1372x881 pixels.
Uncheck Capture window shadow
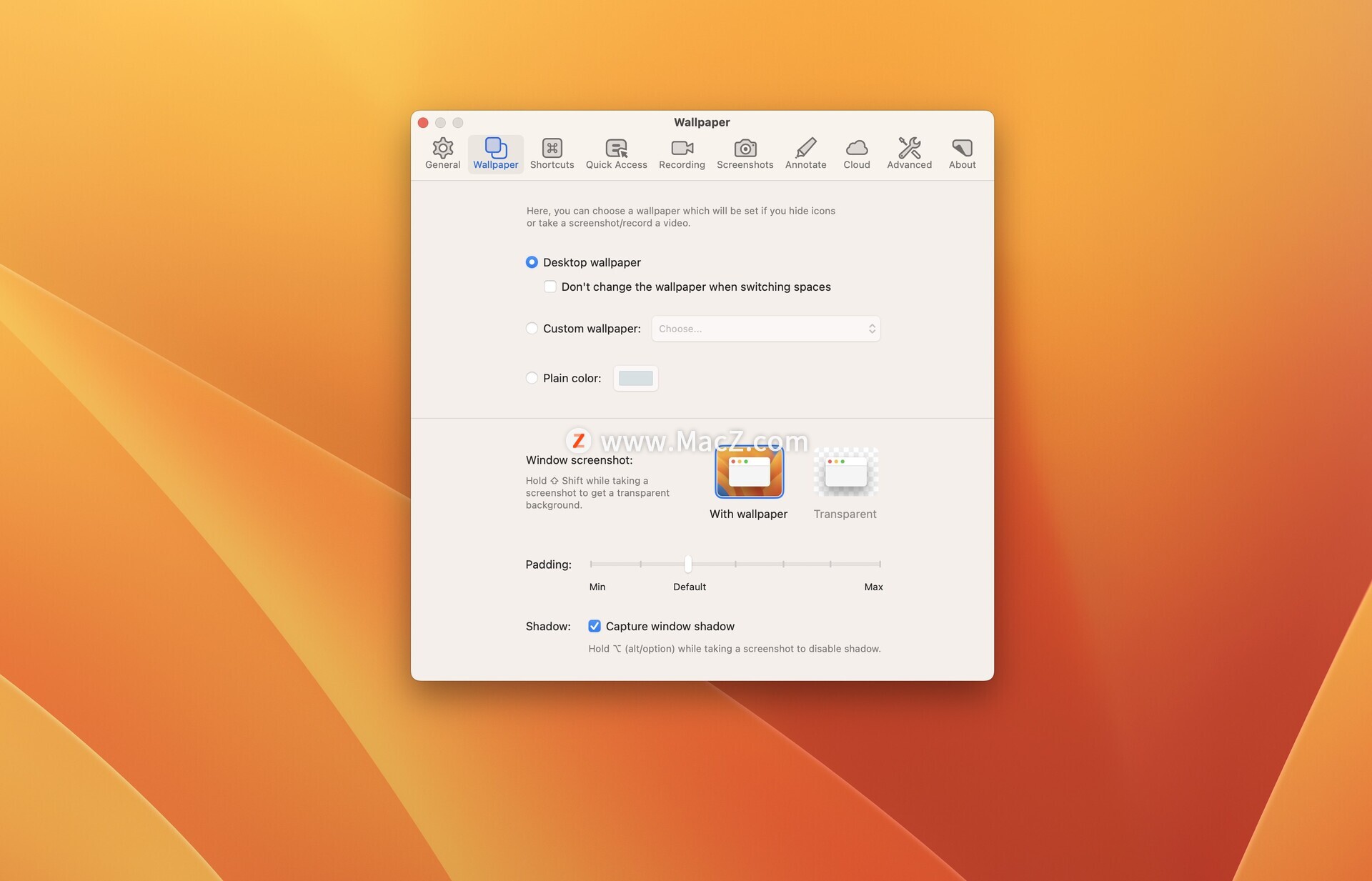(x=594, y=626)
